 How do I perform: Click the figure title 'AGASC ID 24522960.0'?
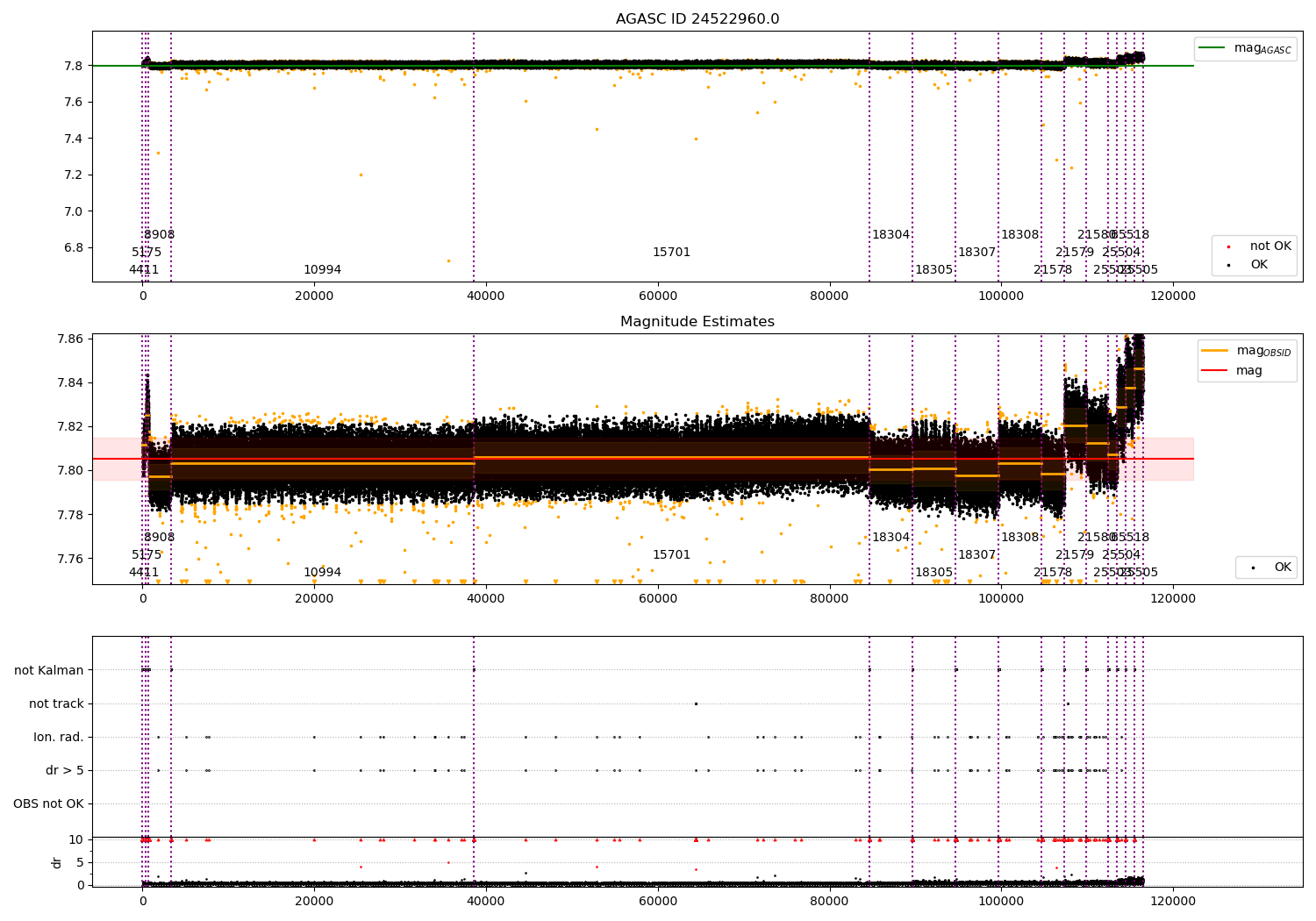pyautogui.click(x=697, y=19)
